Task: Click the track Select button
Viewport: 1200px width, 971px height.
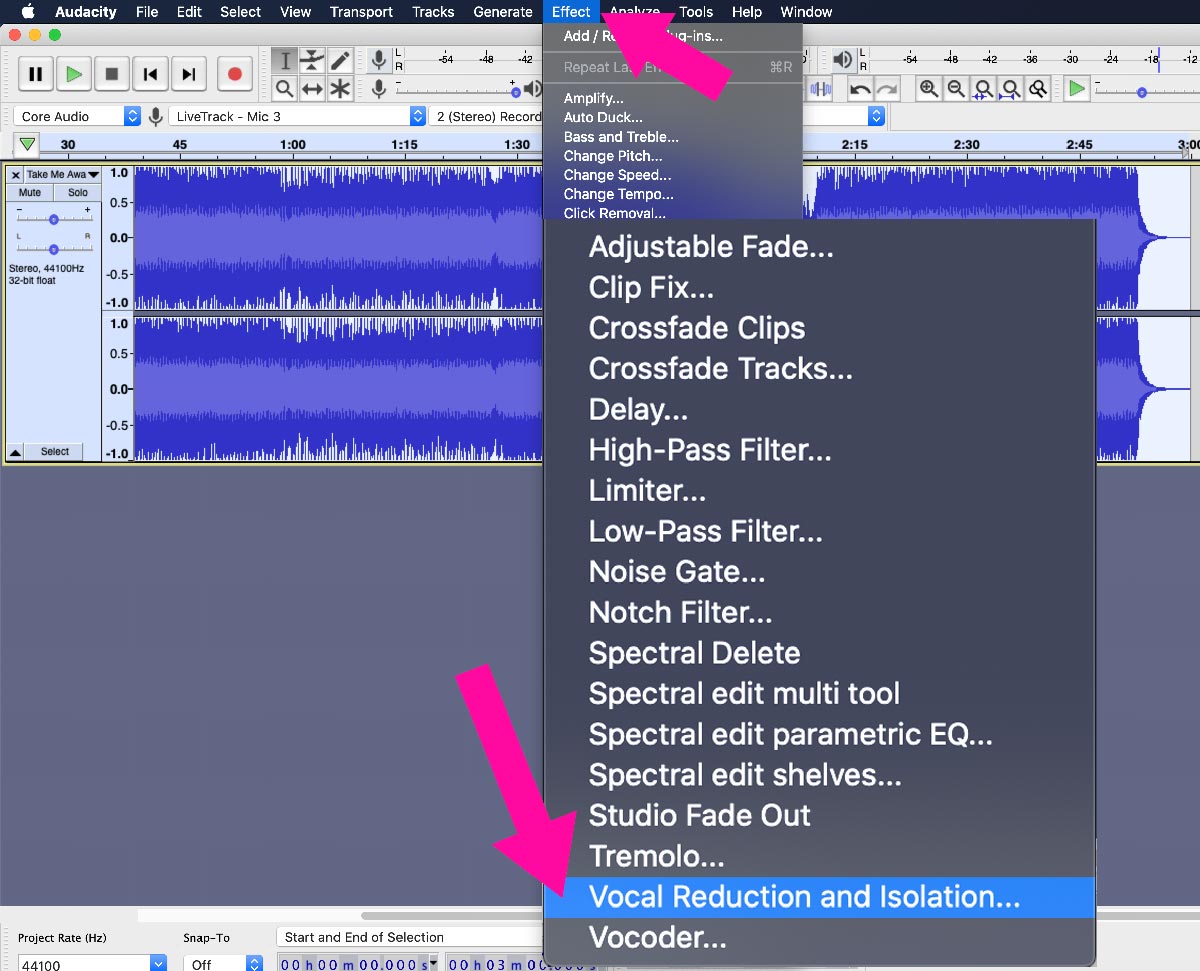Action: pyautogui.click(x=55, y=452)
